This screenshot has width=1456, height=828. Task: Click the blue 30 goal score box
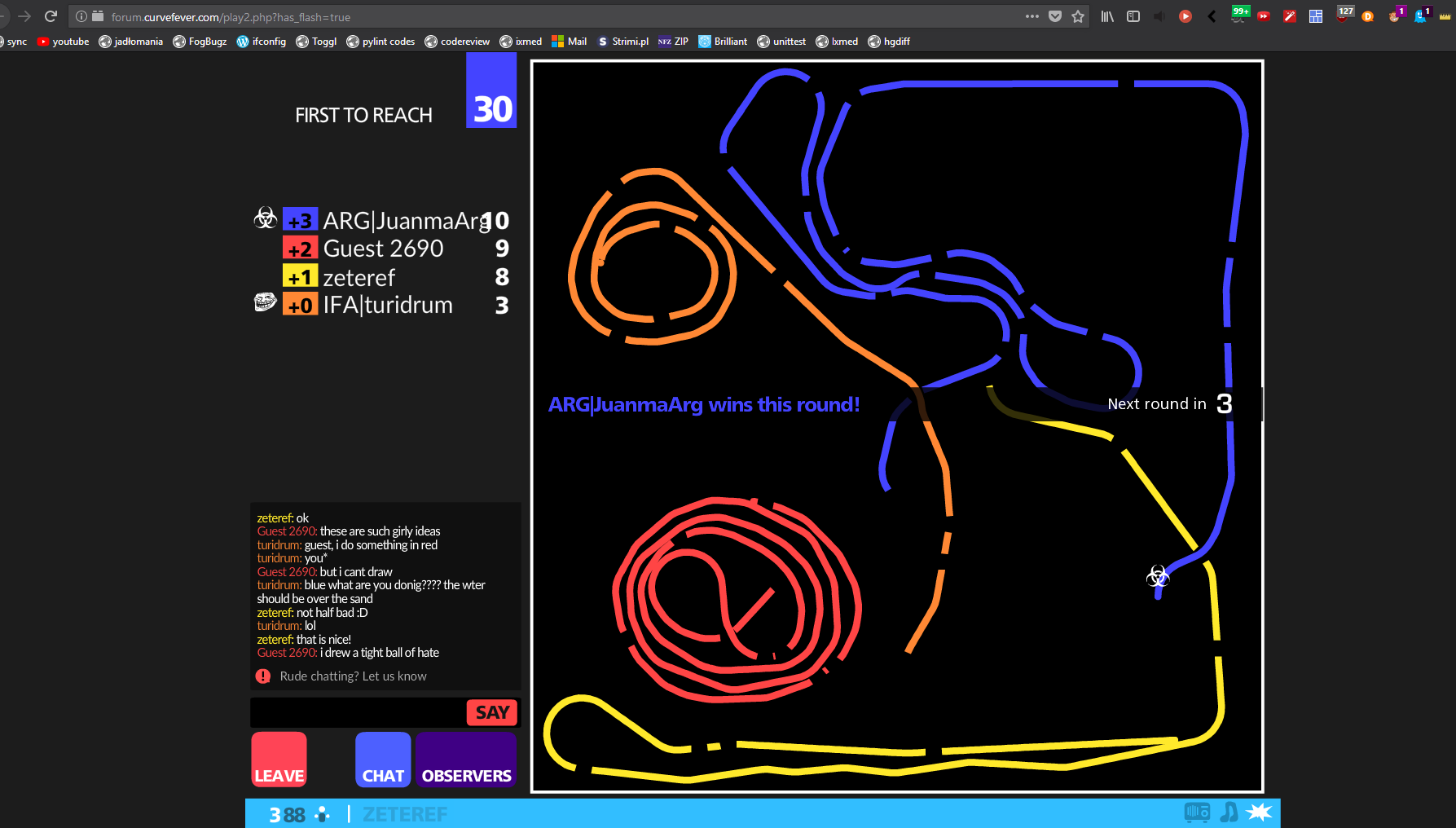tap(491, 90)
